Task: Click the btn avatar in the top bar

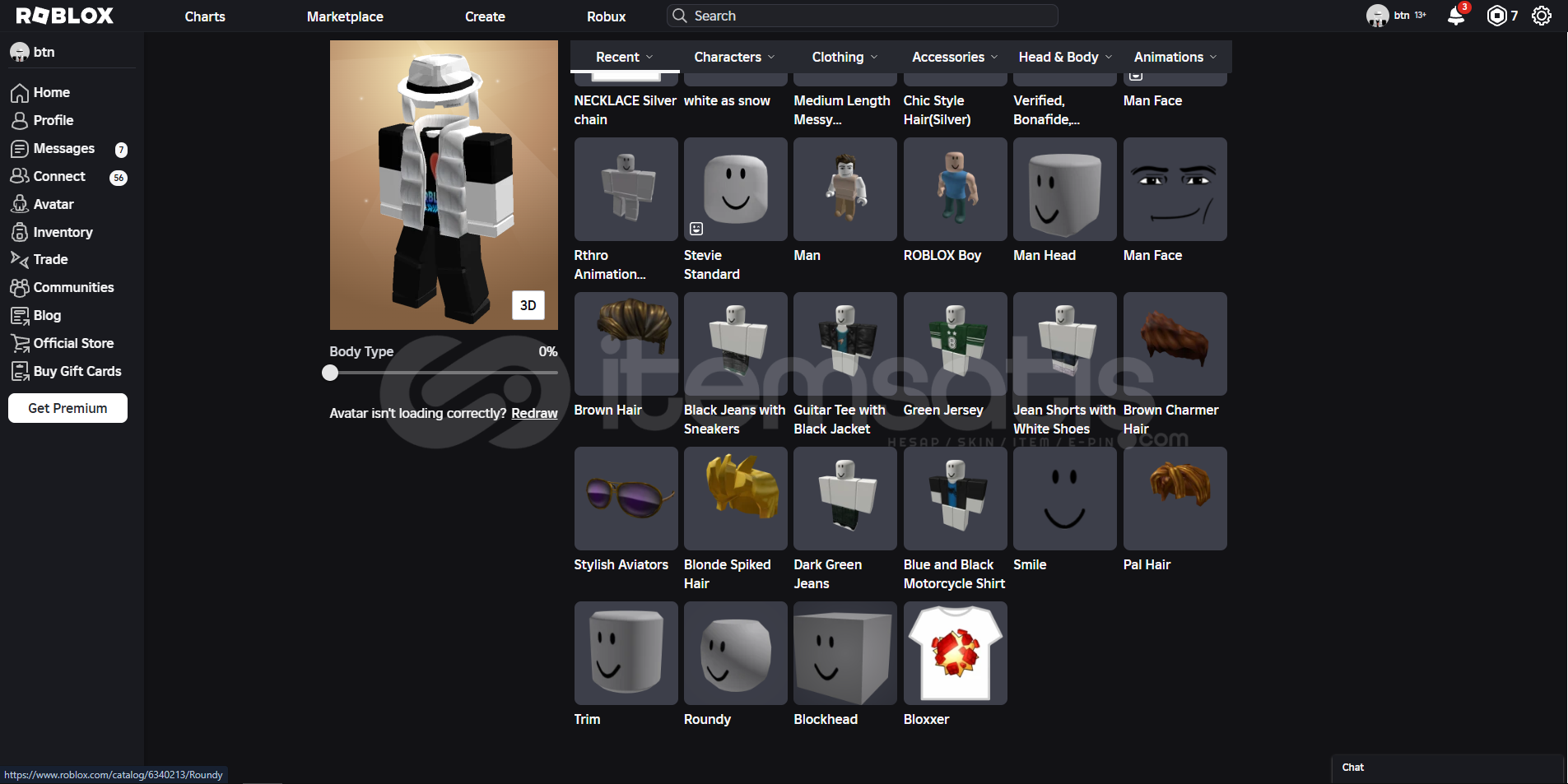Action: click(1377, 16)
